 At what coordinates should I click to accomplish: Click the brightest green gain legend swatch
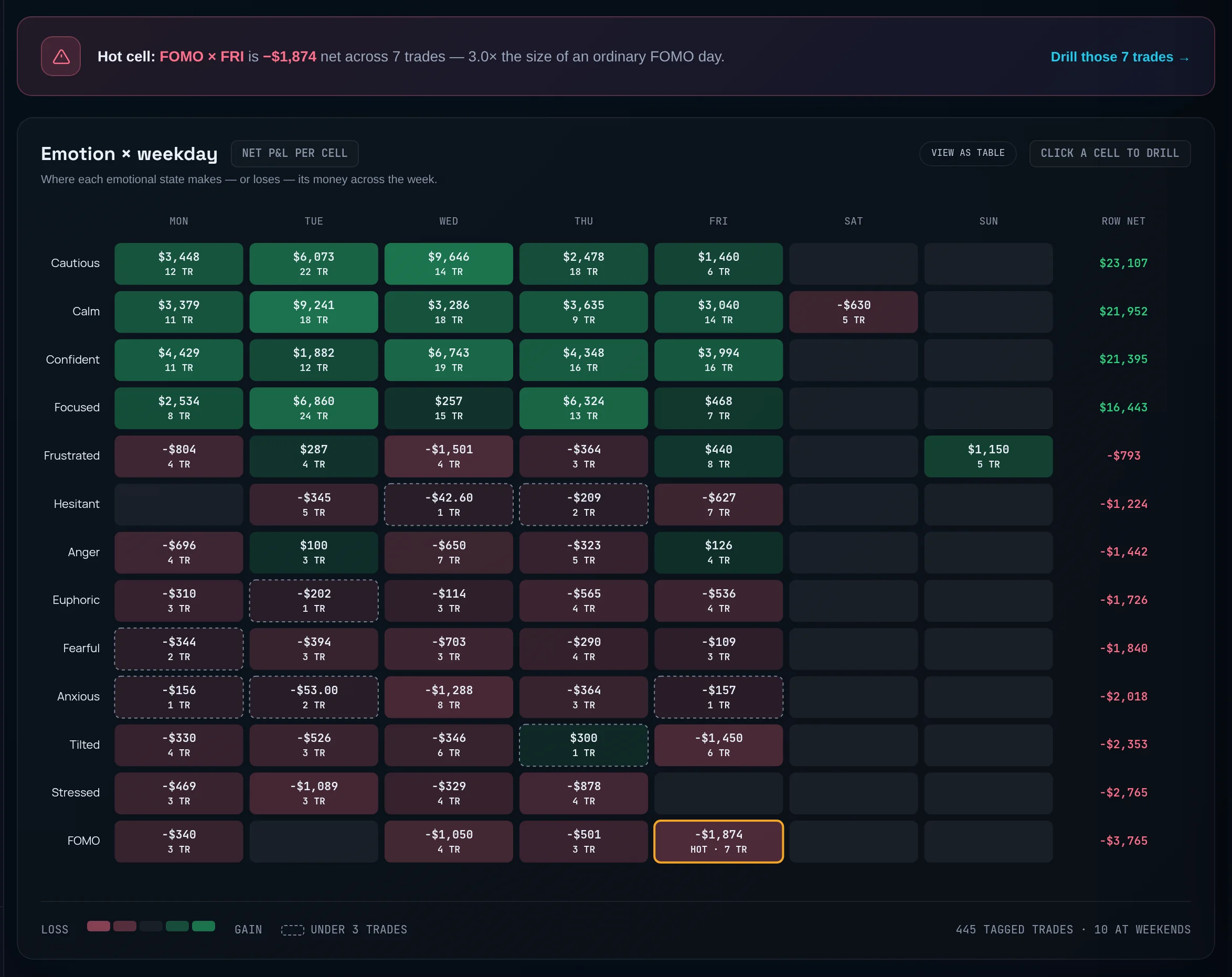point(204,926)
